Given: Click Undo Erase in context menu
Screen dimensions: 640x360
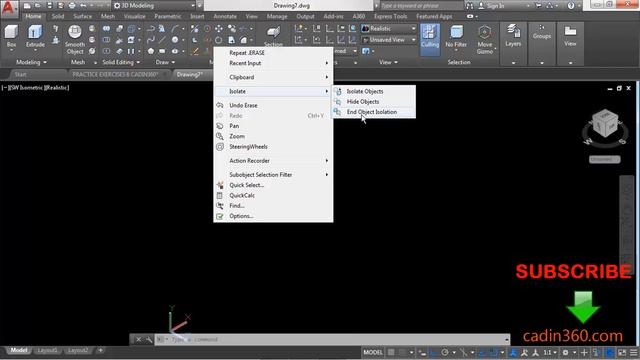Looking at the screenshot, I should pyautogui.click(x=273, y=105).
